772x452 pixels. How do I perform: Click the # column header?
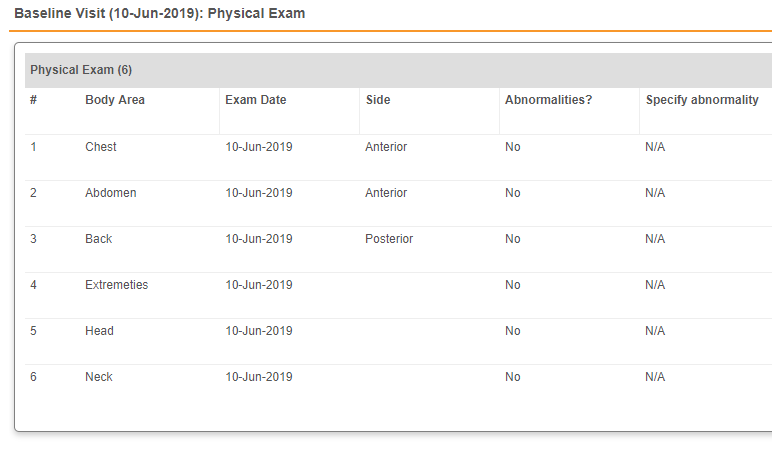pos(34,100)
